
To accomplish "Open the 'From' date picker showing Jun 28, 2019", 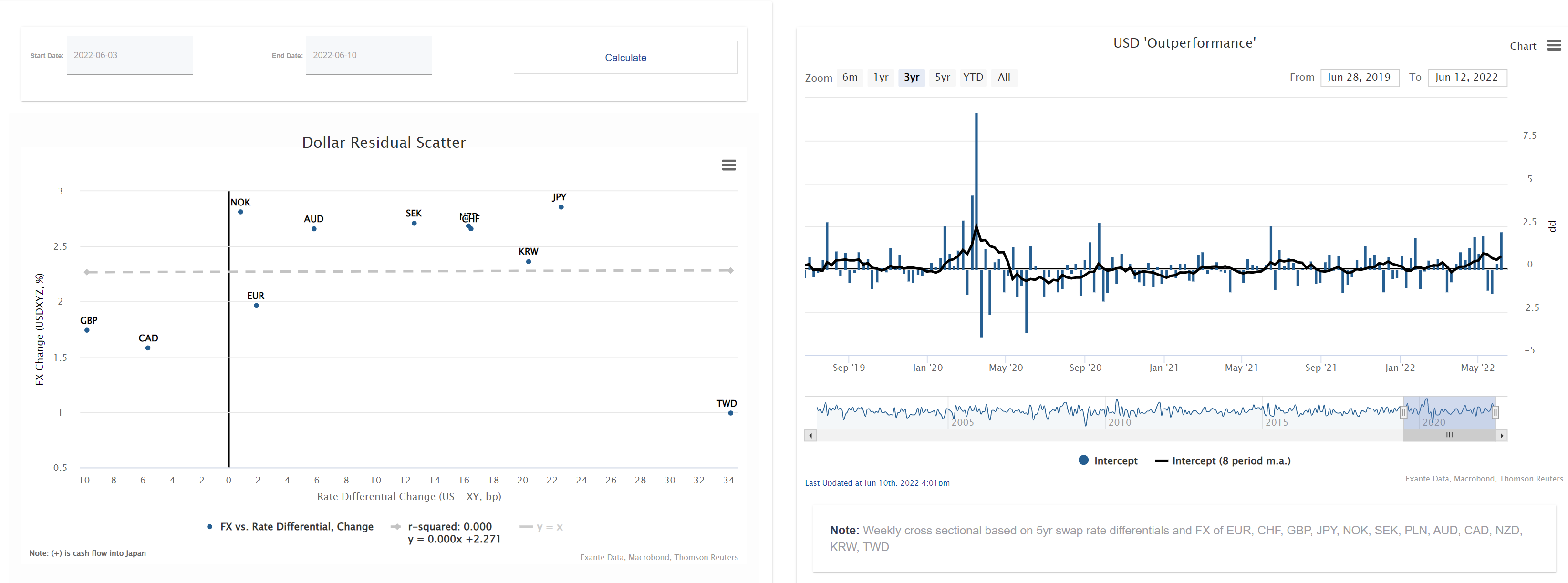I will [x=1360, y=77].
